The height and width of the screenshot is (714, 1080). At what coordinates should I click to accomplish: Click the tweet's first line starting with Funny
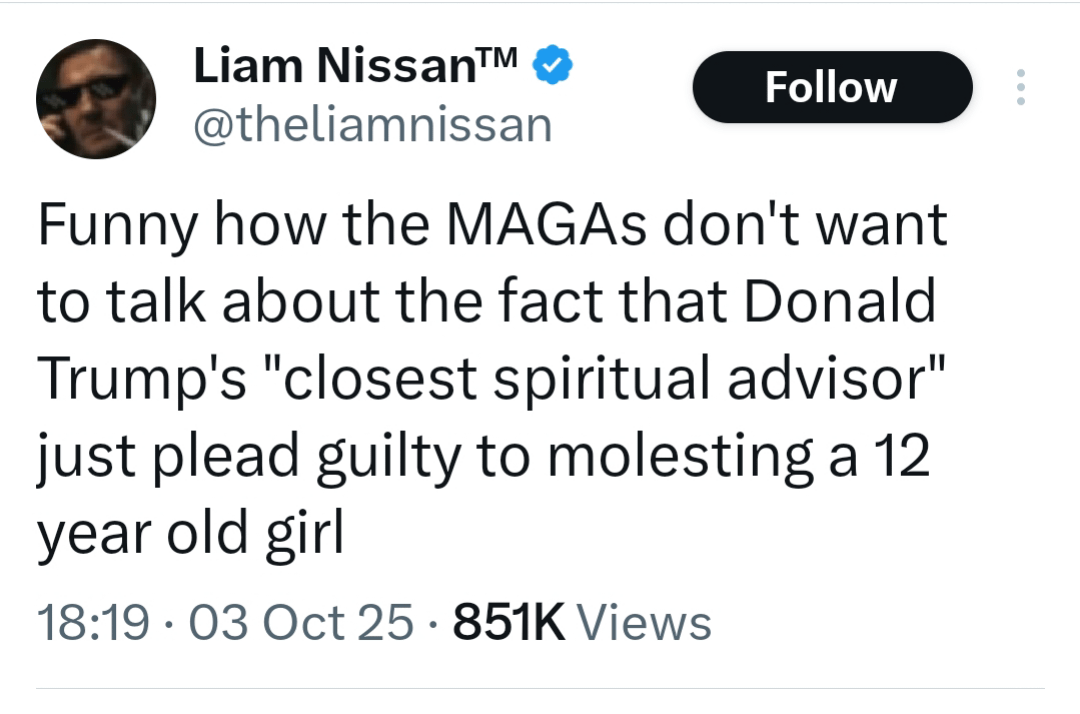tap(490, 226)
